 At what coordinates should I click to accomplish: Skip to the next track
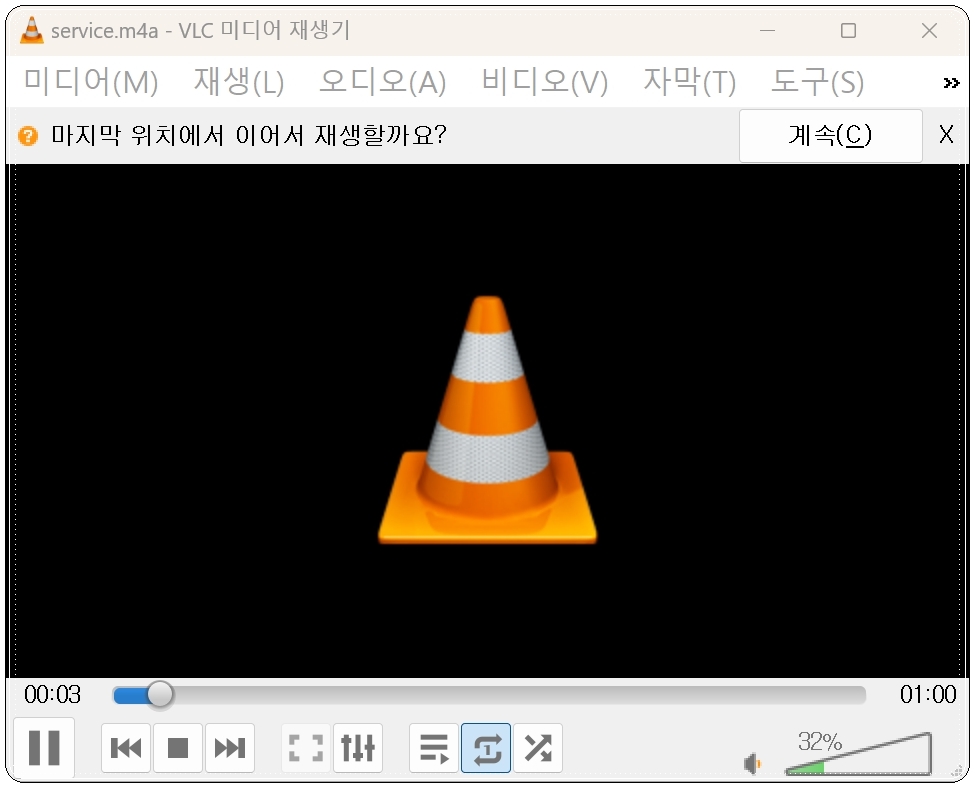[229, 748]
